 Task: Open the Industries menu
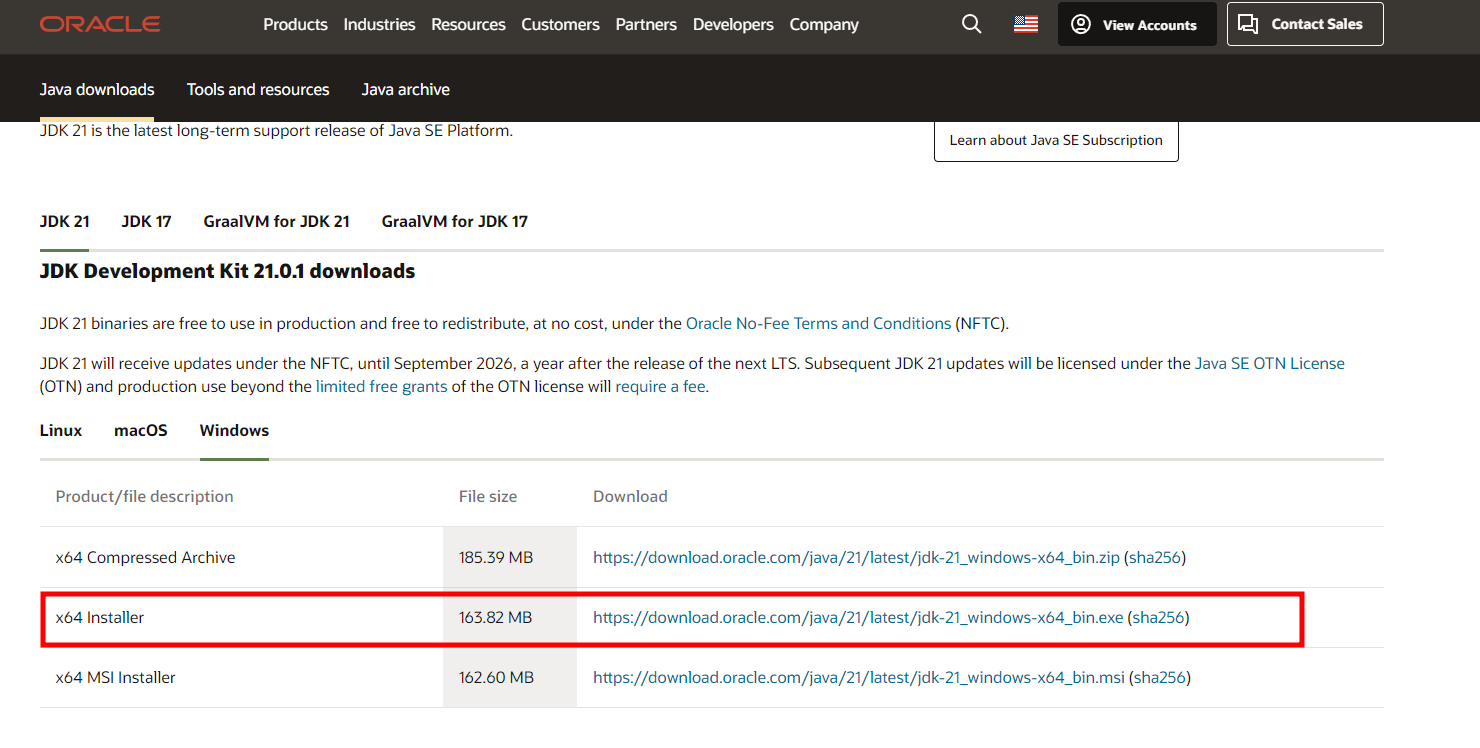379,24
